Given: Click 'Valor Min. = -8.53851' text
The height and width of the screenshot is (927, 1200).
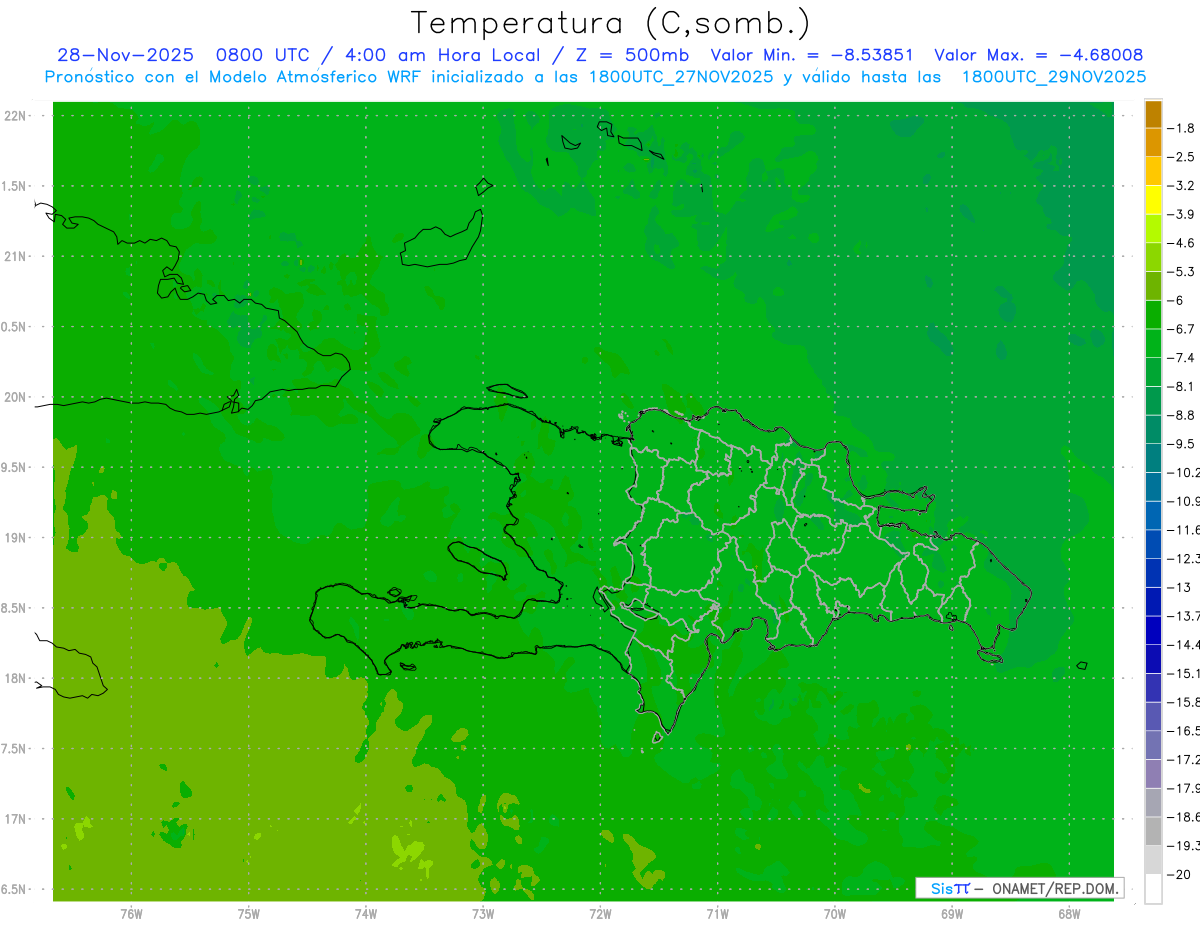Looking at the screenshot, I should 811,56.
